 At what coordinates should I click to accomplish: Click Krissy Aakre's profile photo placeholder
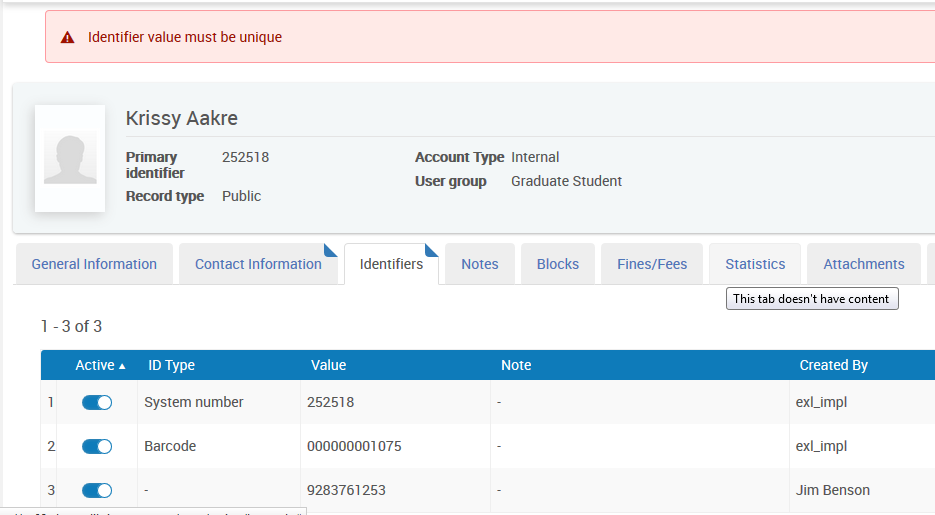click(70, 158)
